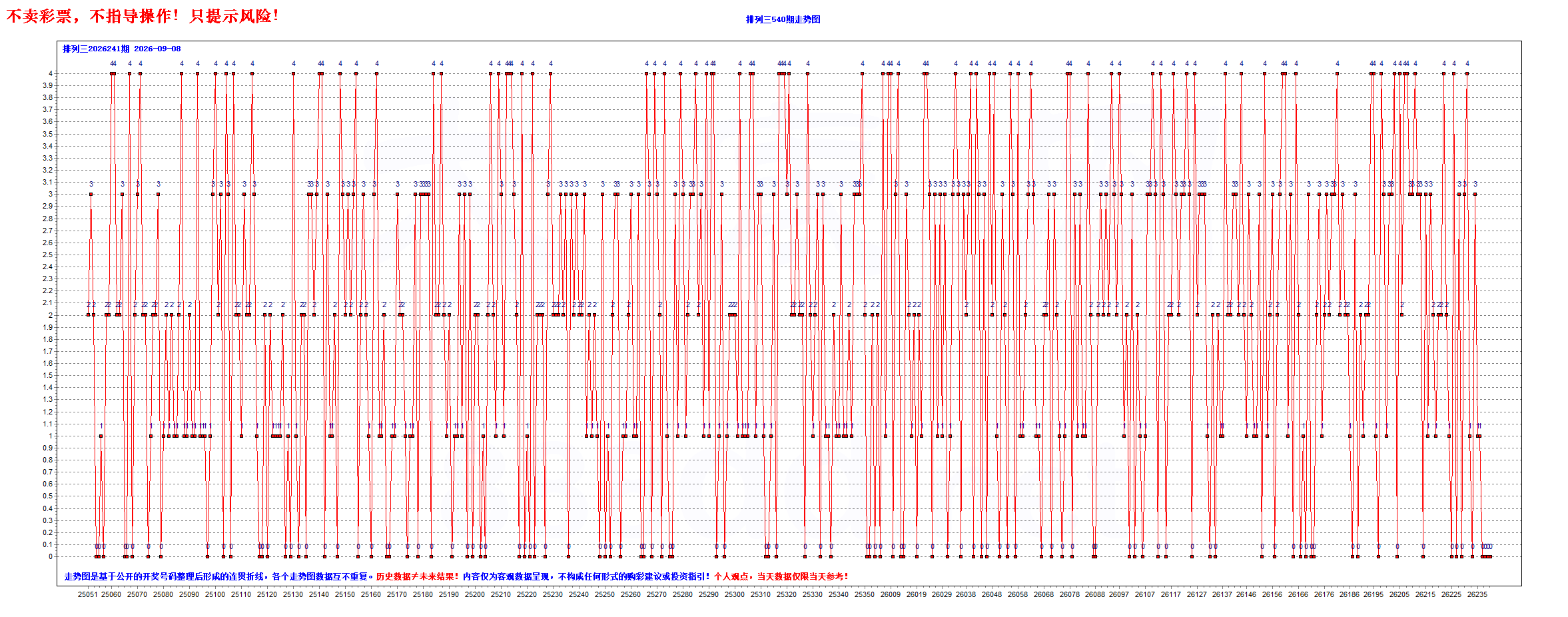
Task: Click the footer text starting with 走势图是基于公开的开奖号码
Action: 220,576
